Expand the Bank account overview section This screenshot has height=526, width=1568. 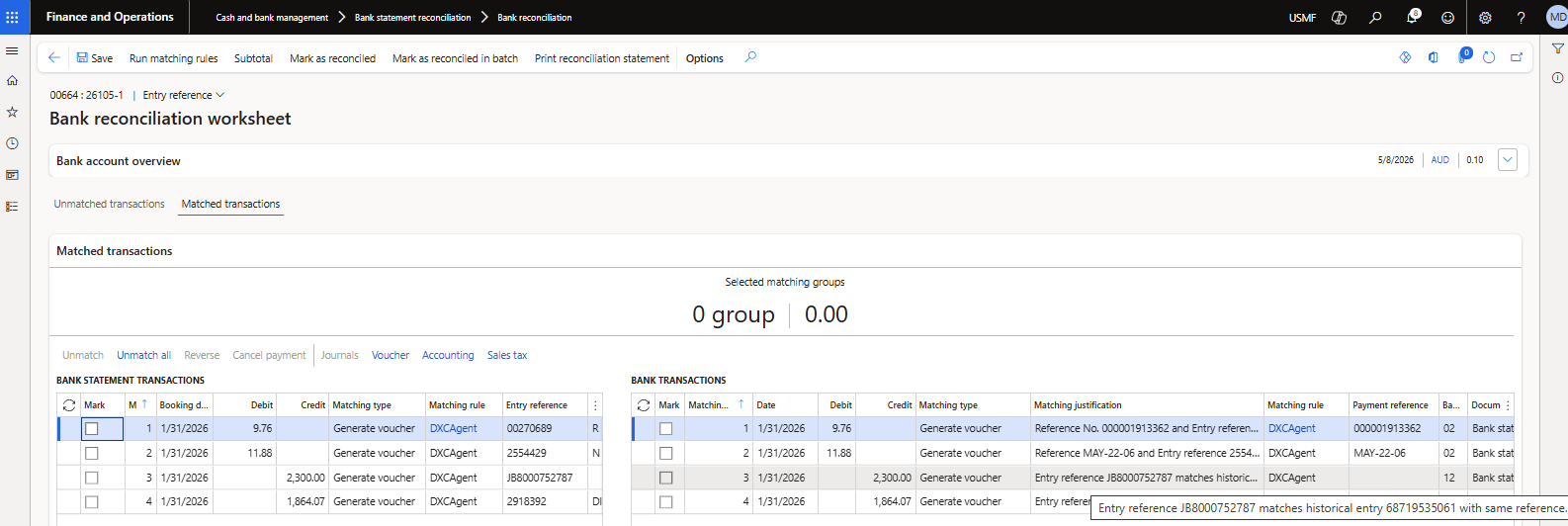(x=1508, y=160)
